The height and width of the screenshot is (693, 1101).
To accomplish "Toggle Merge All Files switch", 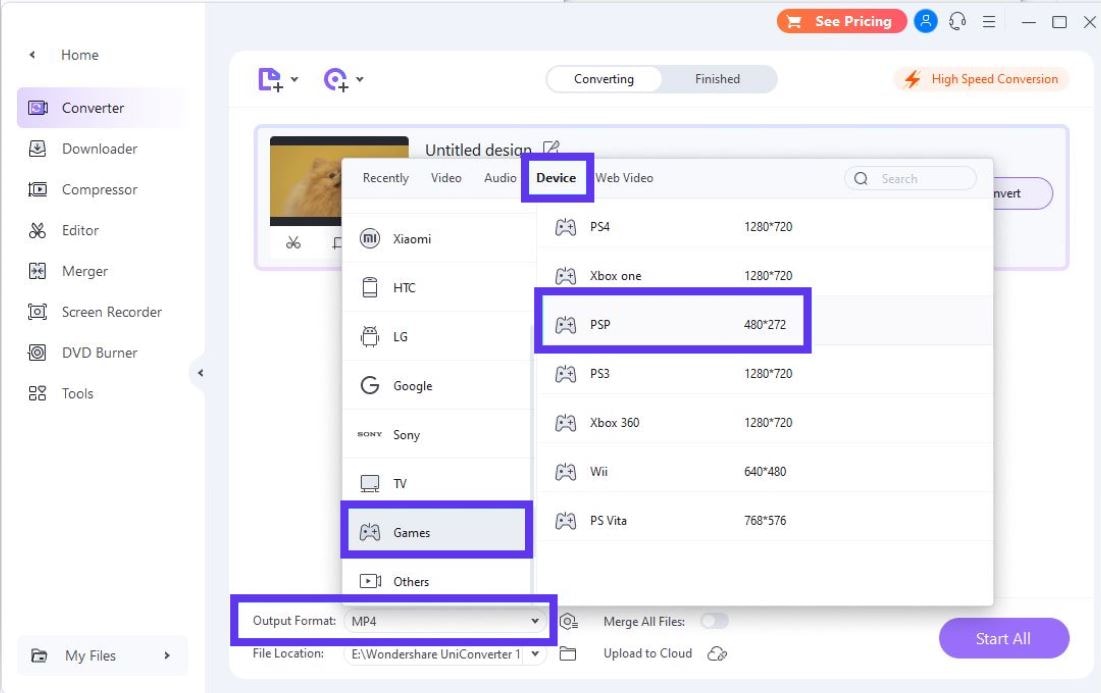I will [715, 621].
